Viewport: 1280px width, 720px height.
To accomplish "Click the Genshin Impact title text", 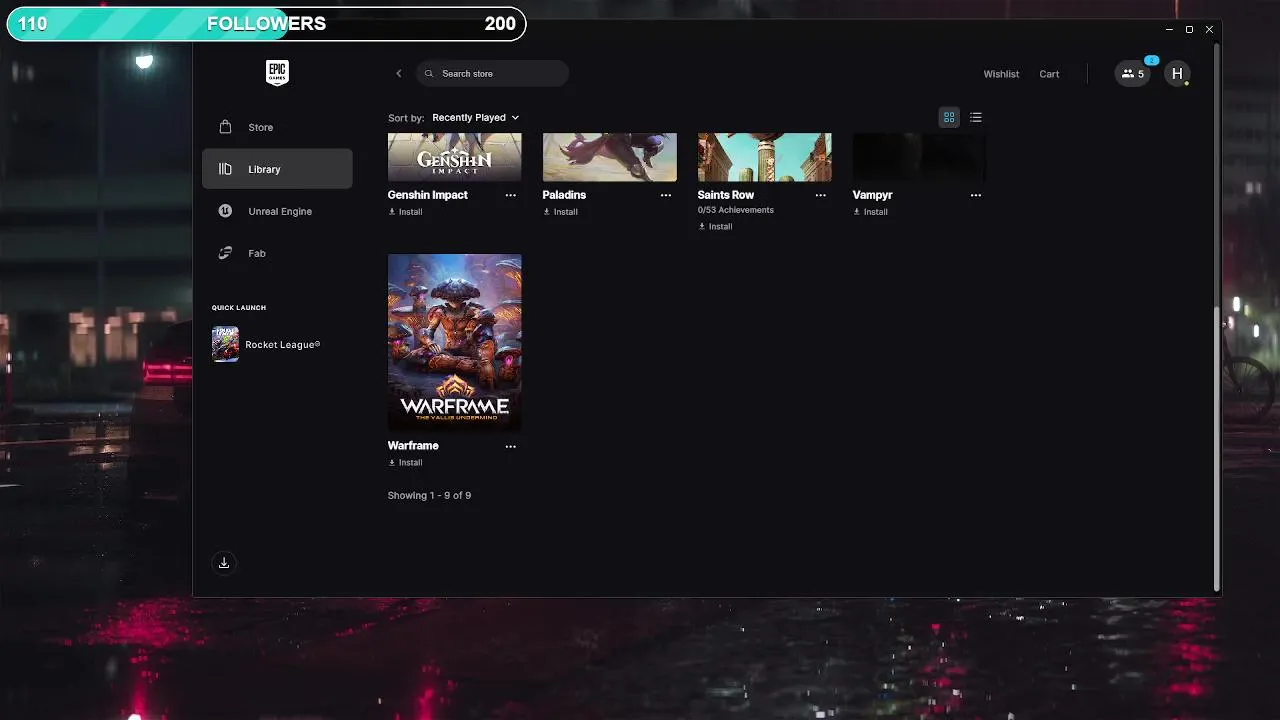I will click(427, 195).
